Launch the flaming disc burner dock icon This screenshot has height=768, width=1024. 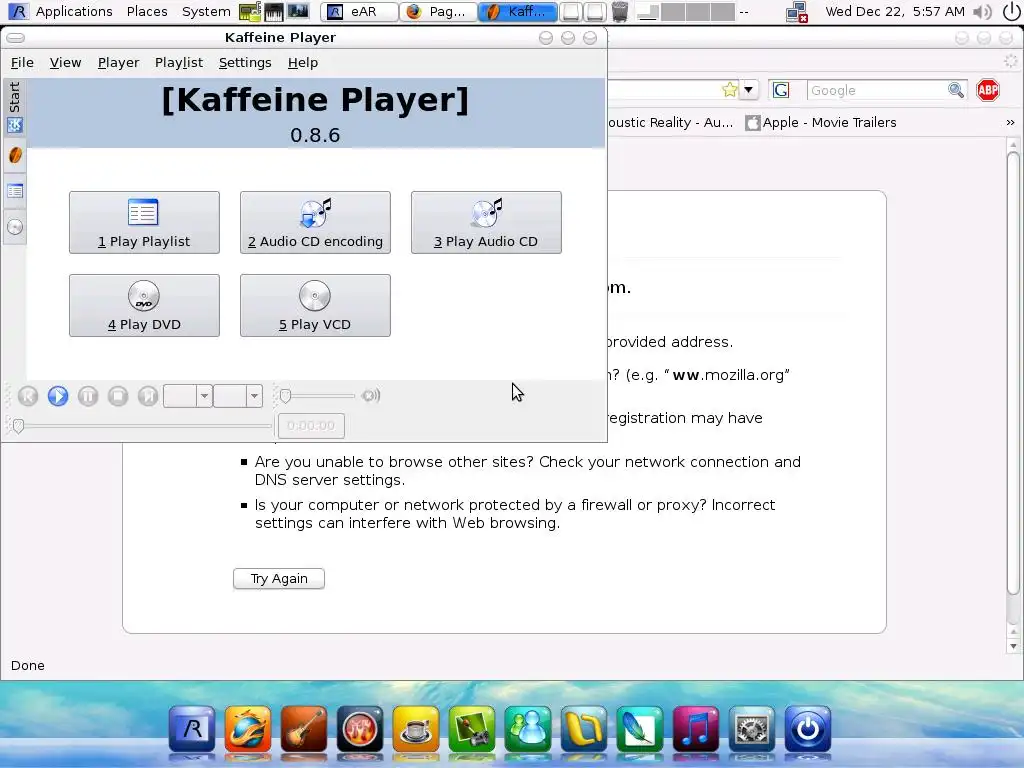click(360, 729)
